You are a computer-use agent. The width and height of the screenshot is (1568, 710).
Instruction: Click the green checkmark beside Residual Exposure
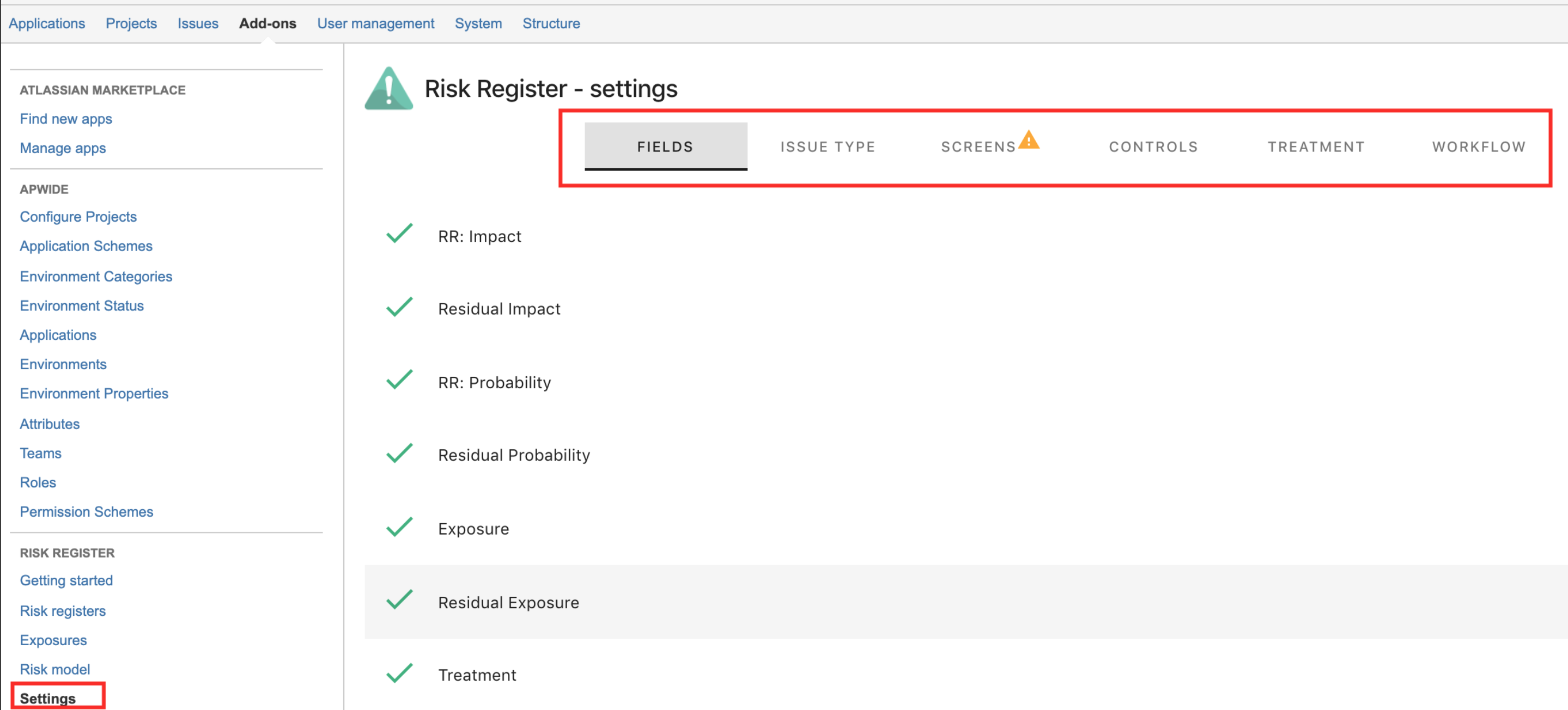(399, 600)
